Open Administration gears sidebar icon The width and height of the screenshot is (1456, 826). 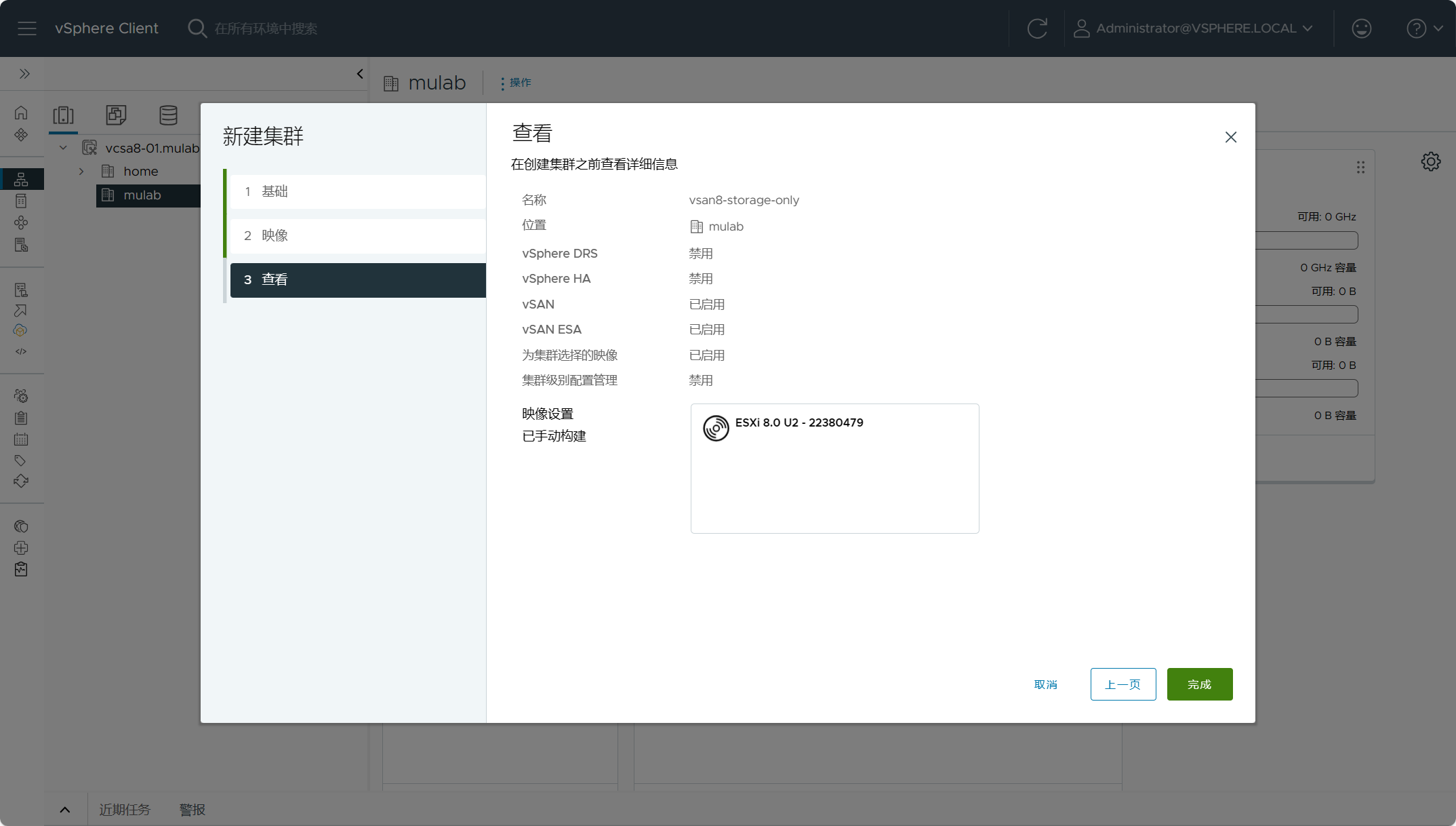(x=21, y=396)
